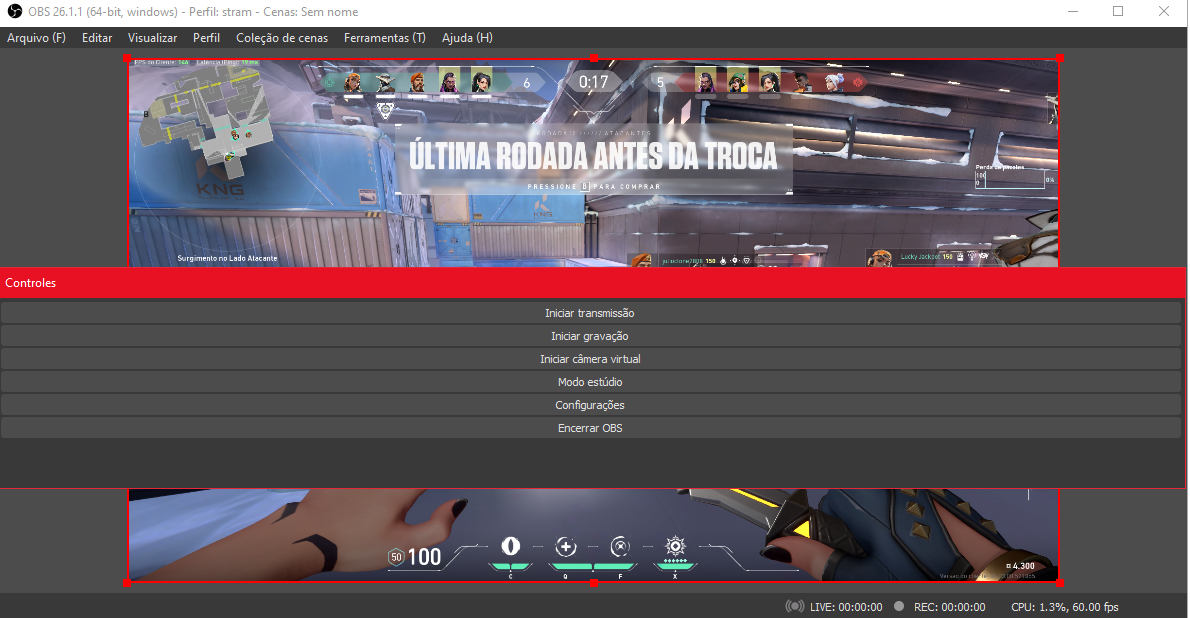Image resolution: width=1190 pixels, height=618 pixels.
Task: Click the 4.300 credits value in the preview
Action: click(1020, 566)
